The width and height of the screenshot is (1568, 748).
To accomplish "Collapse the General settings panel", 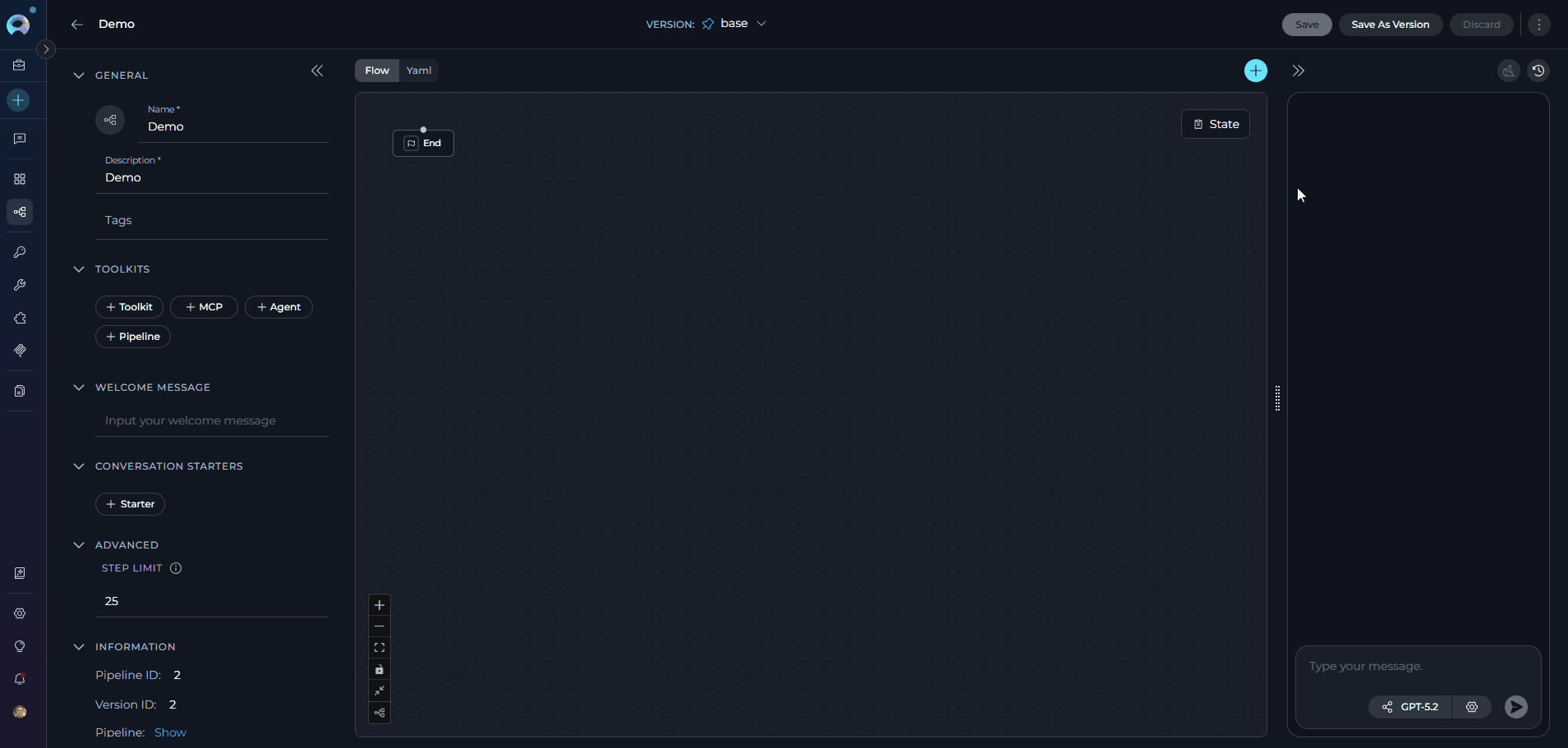I will [78, 75].
